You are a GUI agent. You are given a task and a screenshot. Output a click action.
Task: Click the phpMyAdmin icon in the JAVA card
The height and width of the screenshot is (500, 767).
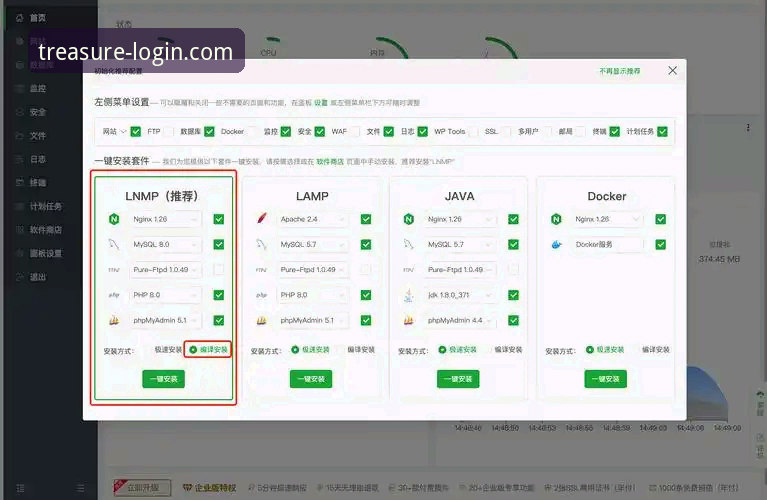point(409,320)
